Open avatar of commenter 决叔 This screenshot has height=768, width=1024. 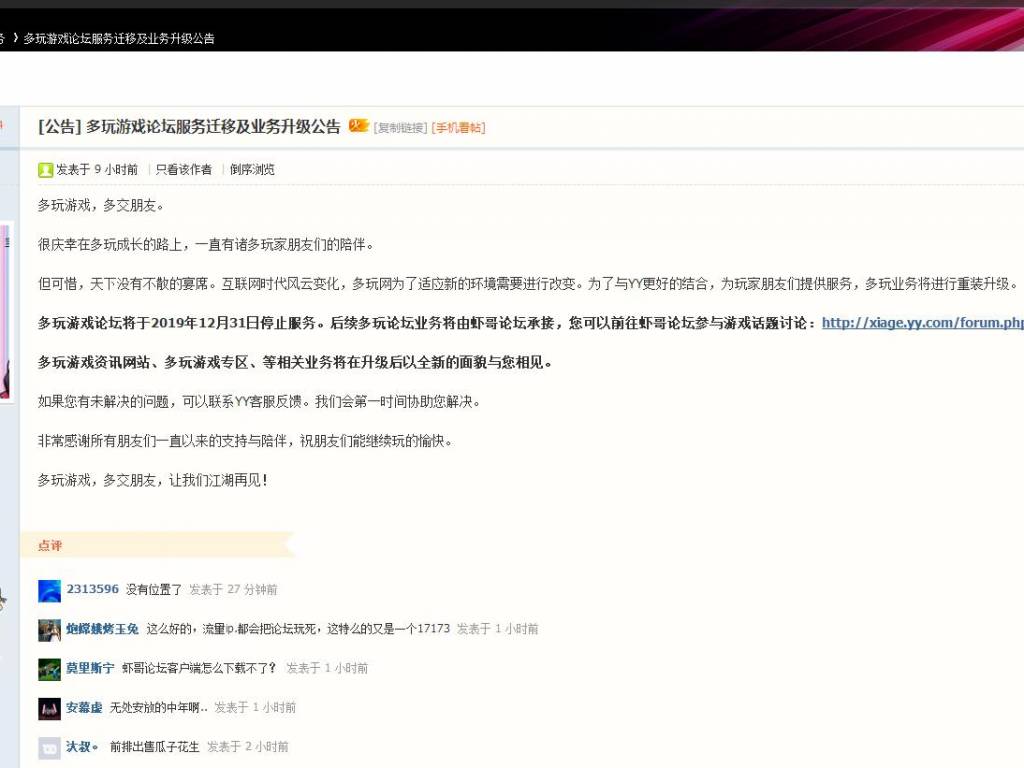(x=50, y=747)
